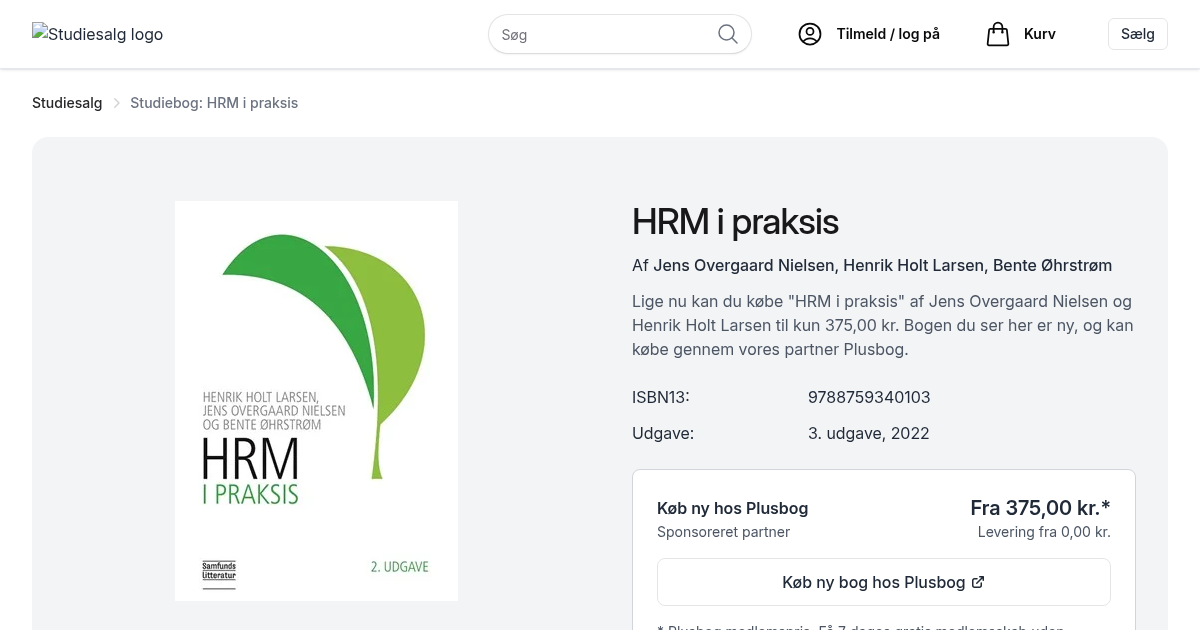Open the Tilmeld / log på link
Viewport: 1200px width, 630px height.
[x=887, y=34]
